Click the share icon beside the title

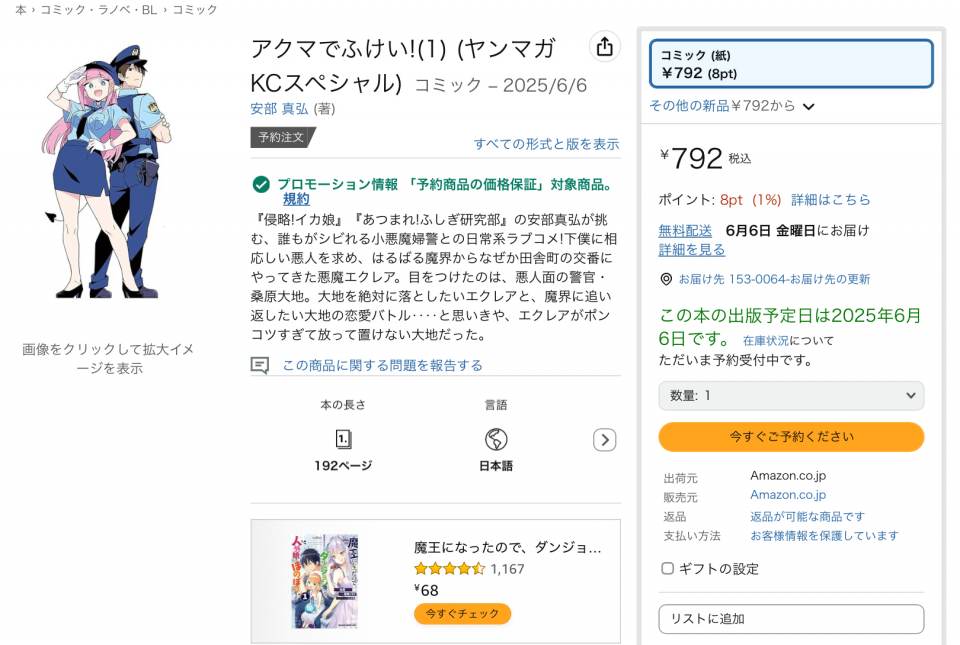click(604, 47)
